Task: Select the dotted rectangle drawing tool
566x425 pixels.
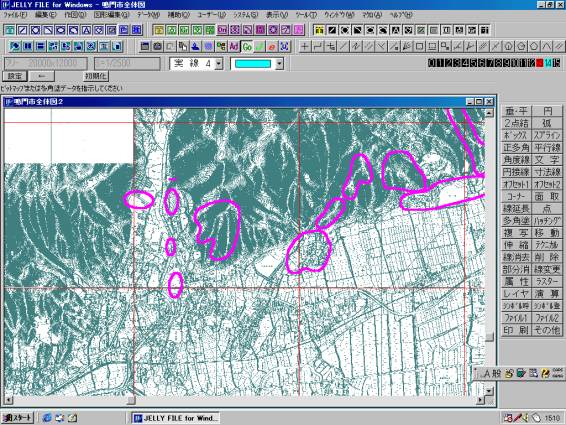Action: 432,47
